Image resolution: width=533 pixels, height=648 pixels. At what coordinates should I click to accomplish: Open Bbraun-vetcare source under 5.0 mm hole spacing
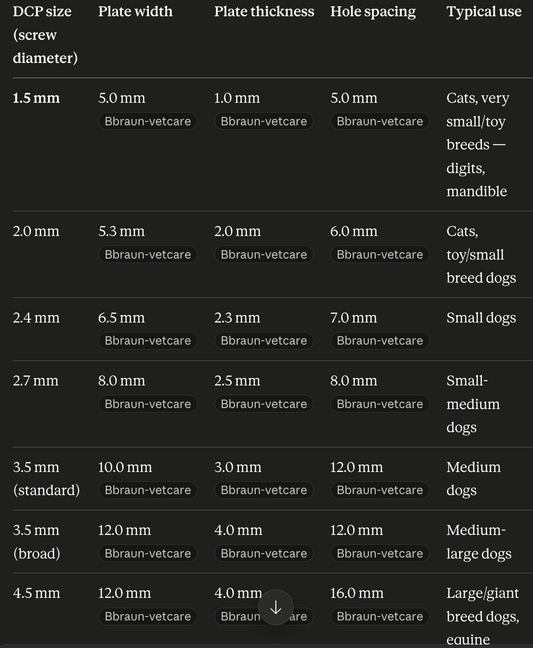tap(380, 121)
